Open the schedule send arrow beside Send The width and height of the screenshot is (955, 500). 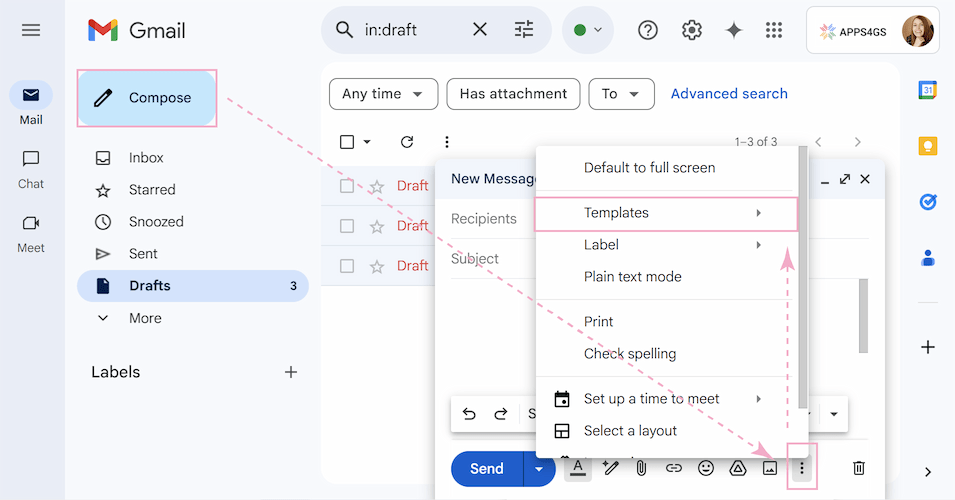point(539,469)
